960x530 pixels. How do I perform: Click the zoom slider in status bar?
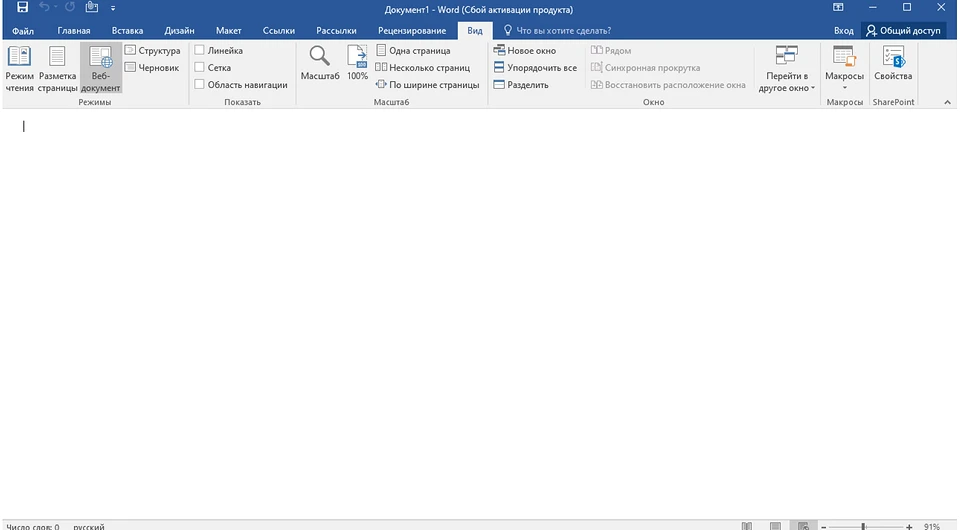tap(863, 526)
